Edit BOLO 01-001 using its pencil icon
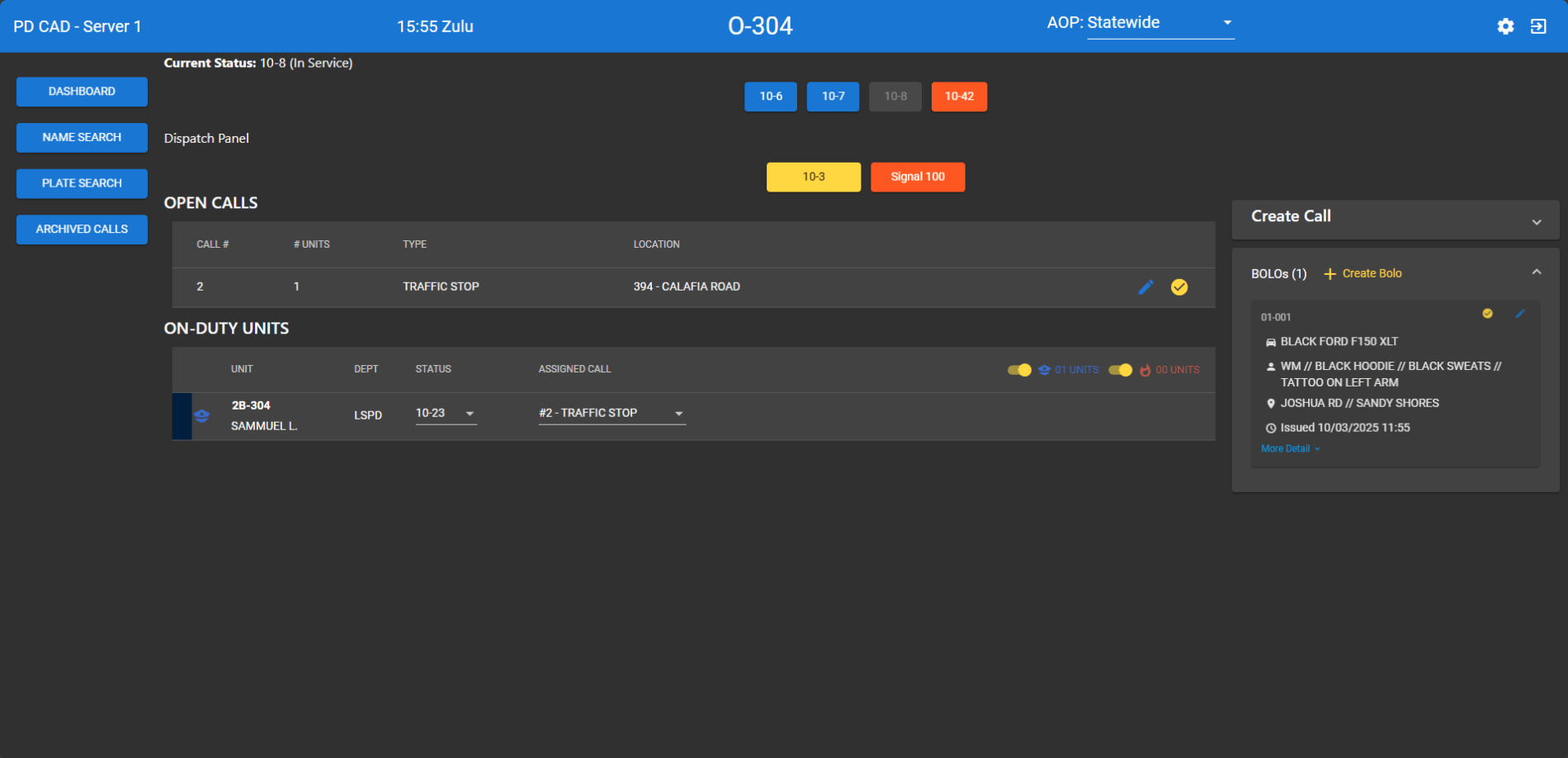The image size is (1568, 758). click(x=1521, y=313)
